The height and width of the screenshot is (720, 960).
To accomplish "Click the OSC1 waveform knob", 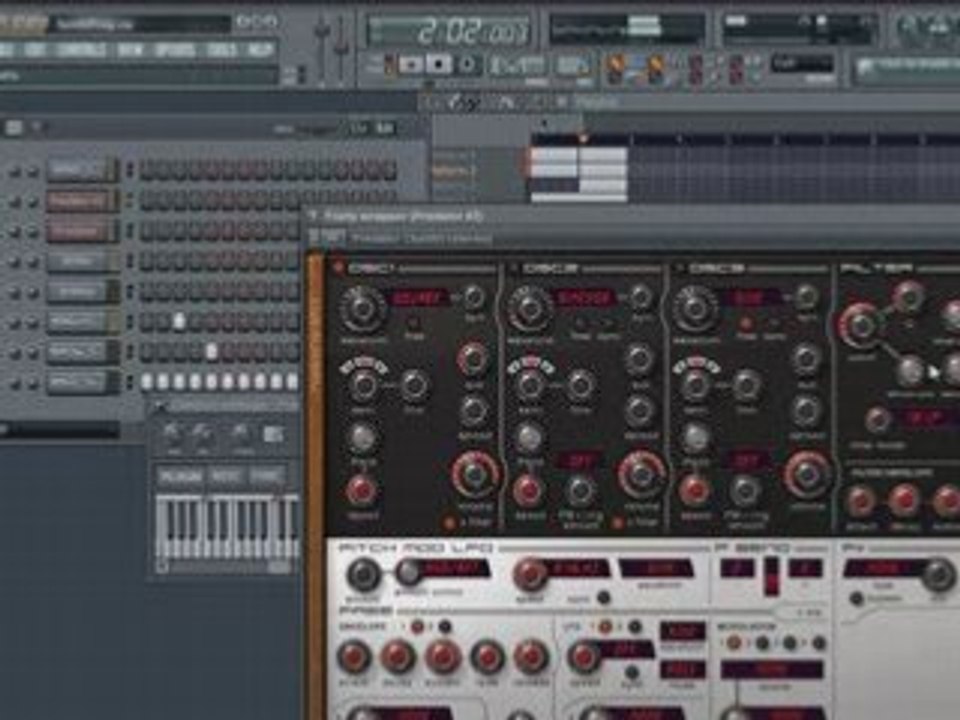I will pyautogui.click(x=362, y=308).
